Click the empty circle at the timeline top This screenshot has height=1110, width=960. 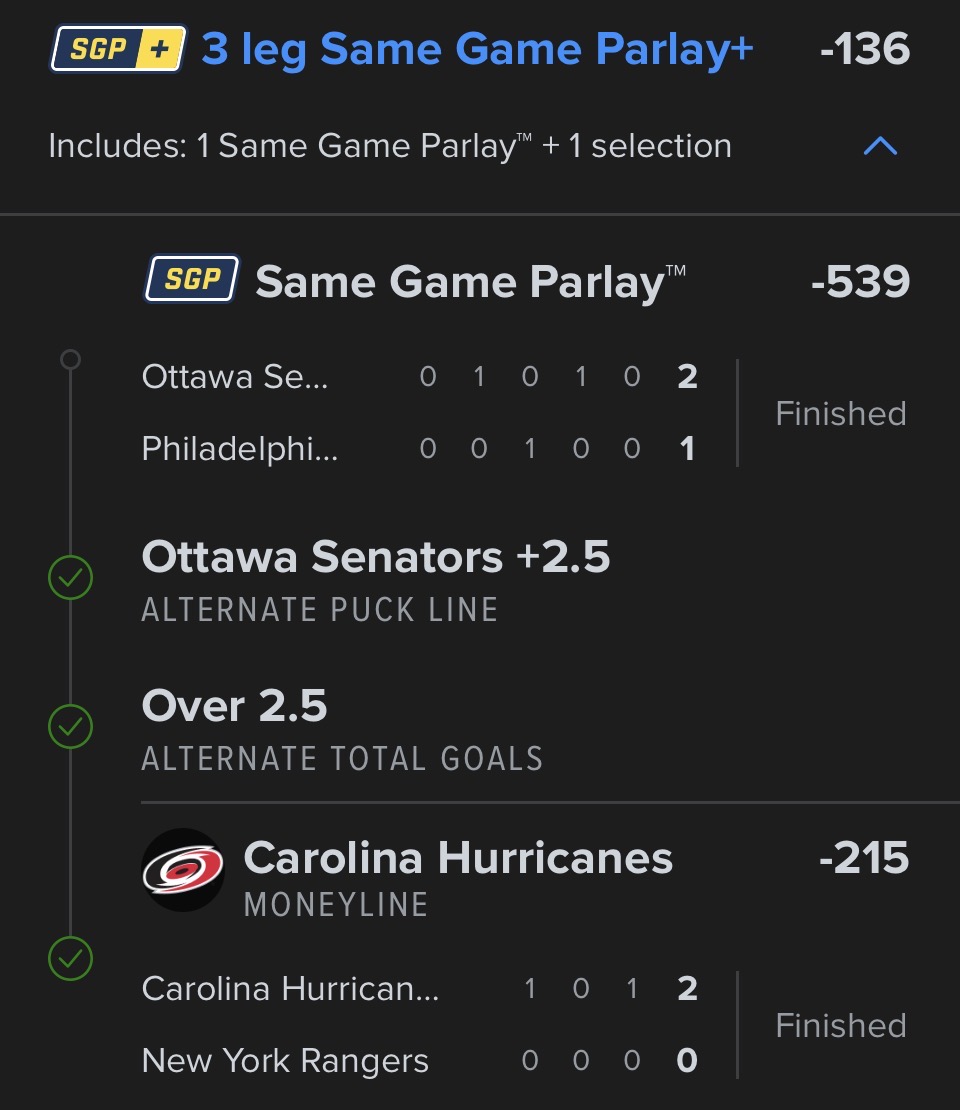(x=70, y=359)
